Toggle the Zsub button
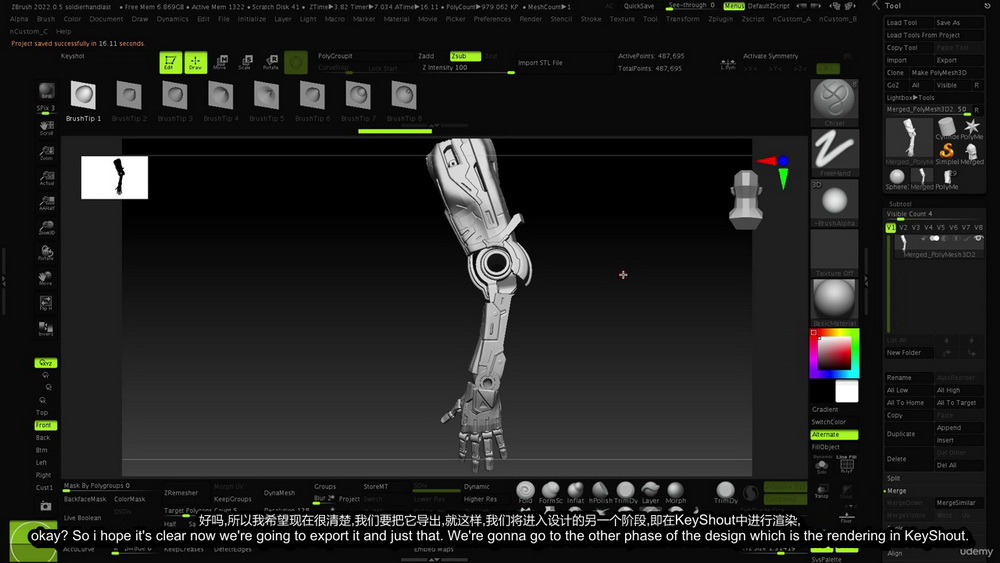This screenshot has height=563, width=1000. point(465,56)
